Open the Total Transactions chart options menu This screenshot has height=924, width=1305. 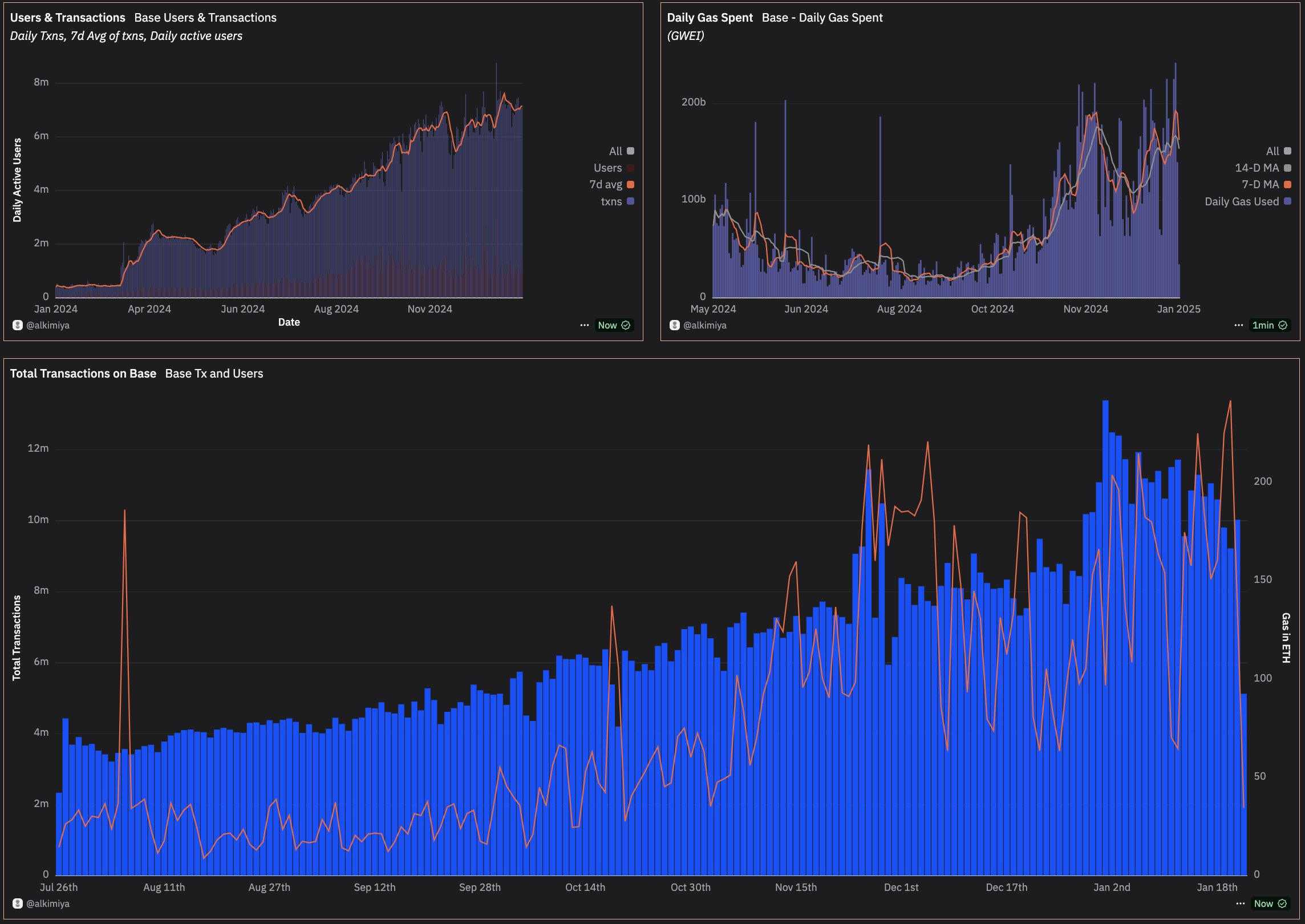point(1240,903)
